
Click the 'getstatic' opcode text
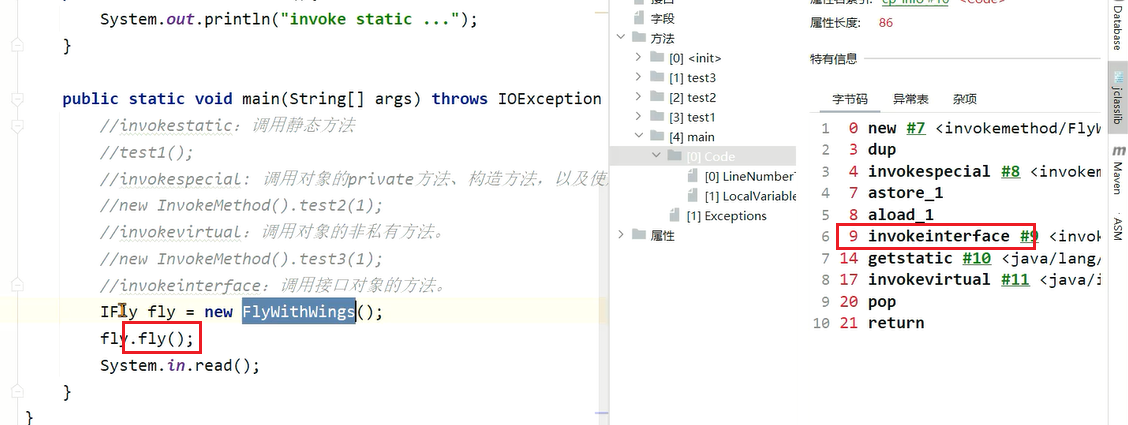click(910, 258)
